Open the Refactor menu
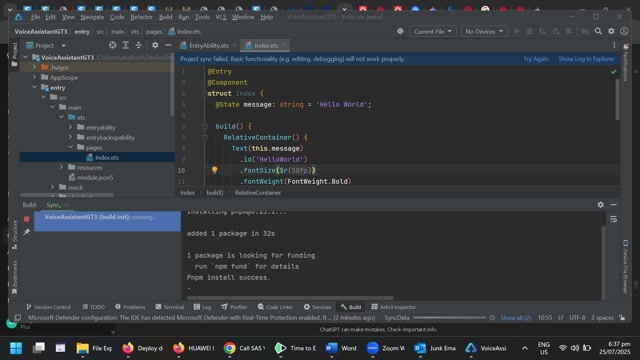 (141, 17)
